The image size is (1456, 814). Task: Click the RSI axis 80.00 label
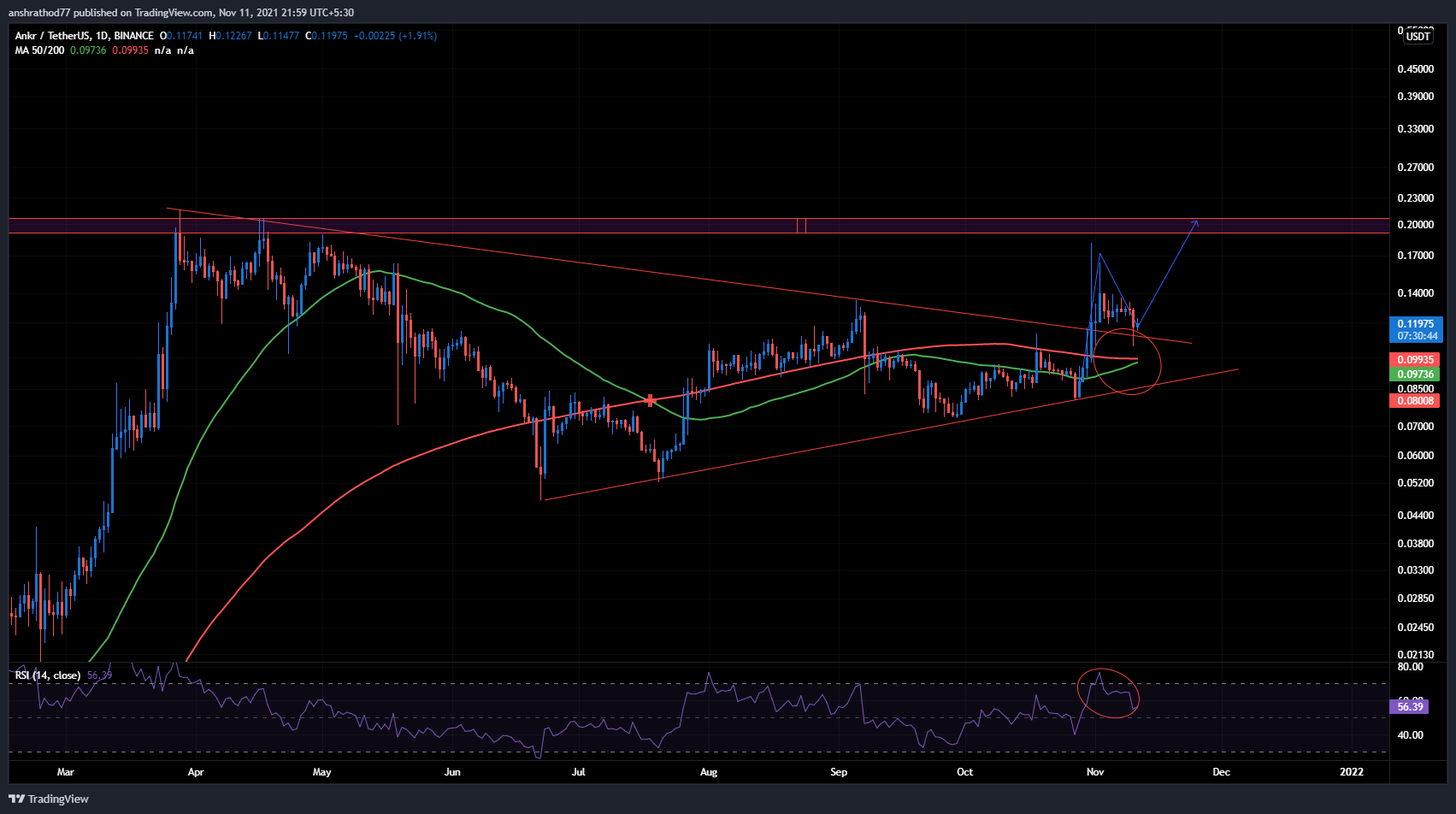(1411, 667)
